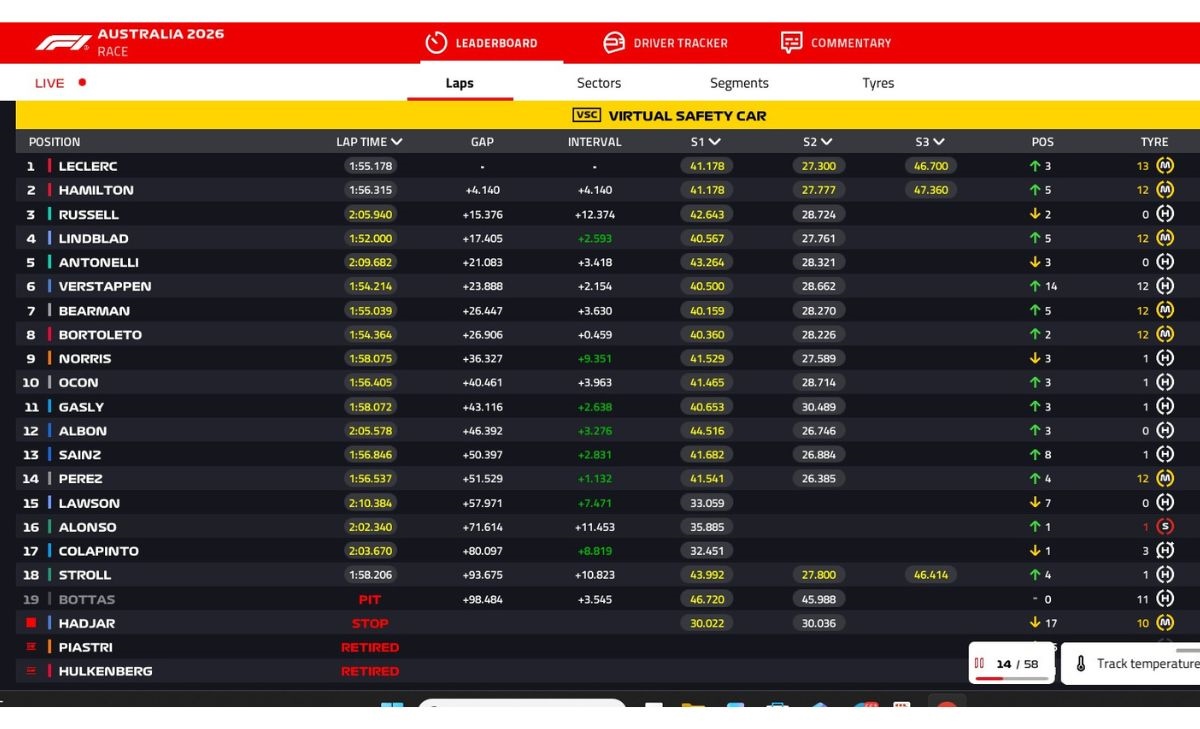Expand the S3 column dropdown

coord(938,142)
